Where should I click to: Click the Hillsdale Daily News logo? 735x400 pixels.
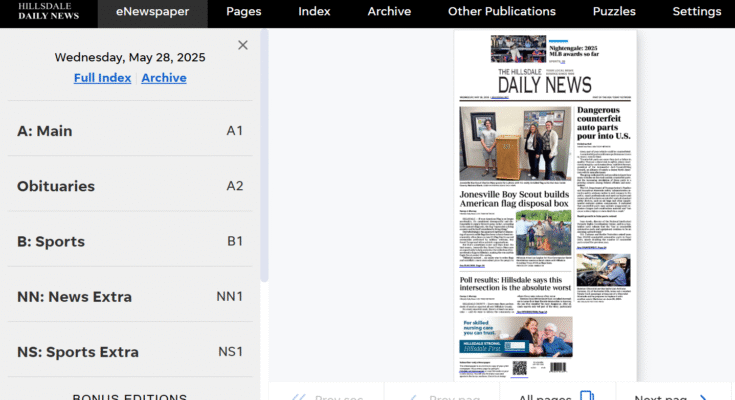click(x=49, y=11)
